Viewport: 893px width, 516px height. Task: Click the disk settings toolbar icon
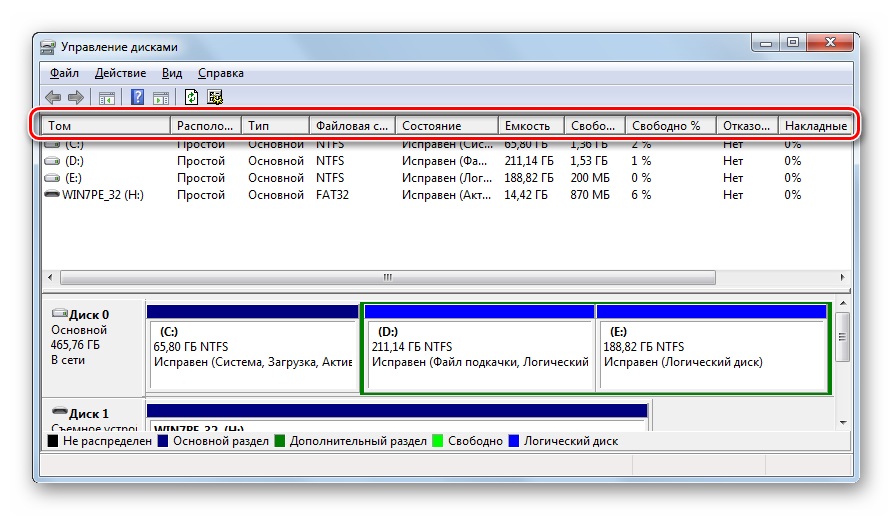(214, 97)
